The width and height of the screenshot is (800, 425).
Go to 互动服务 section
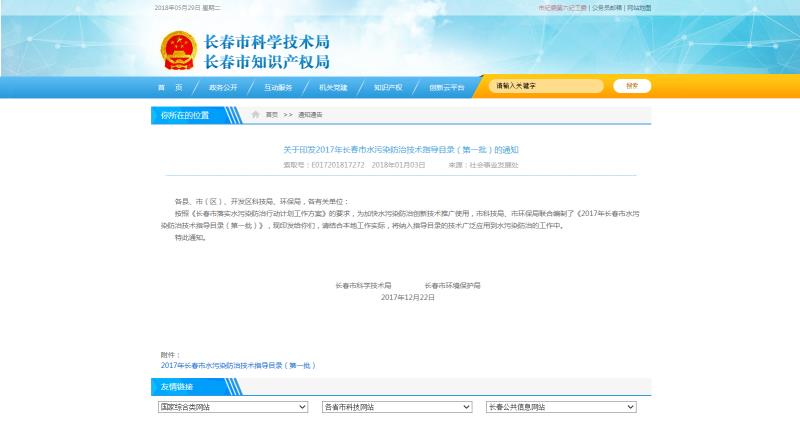point(278,87)
